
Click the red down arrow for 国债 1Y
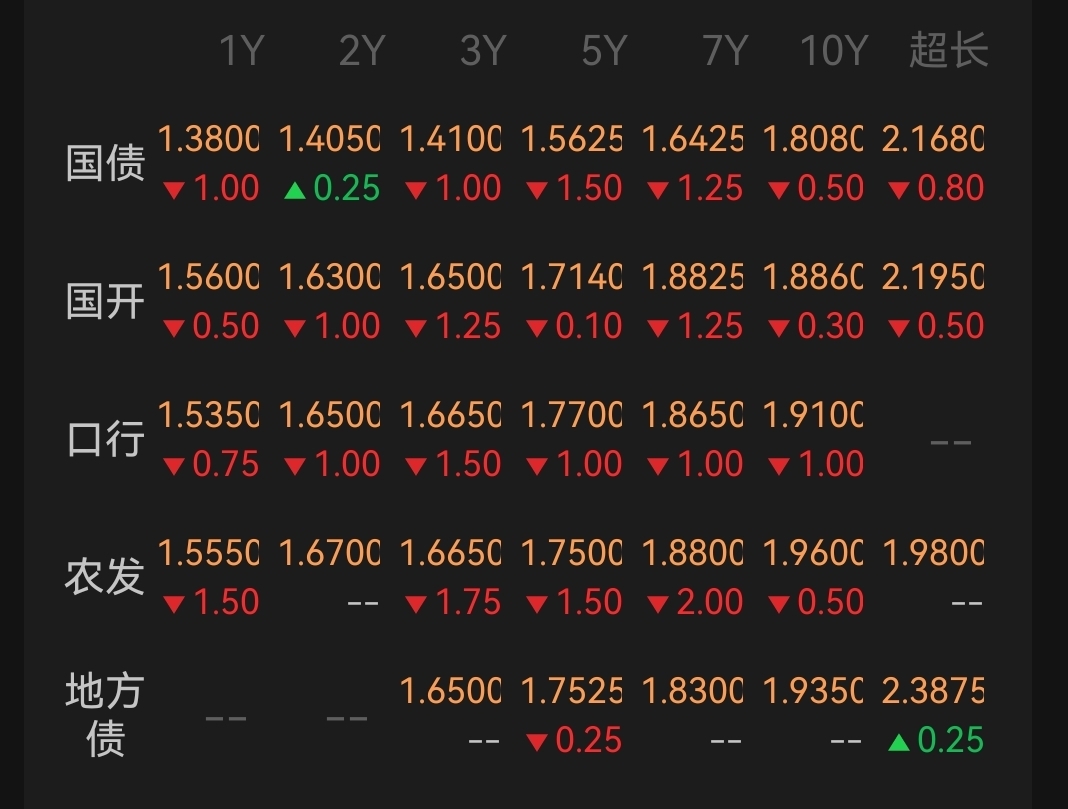174,189
